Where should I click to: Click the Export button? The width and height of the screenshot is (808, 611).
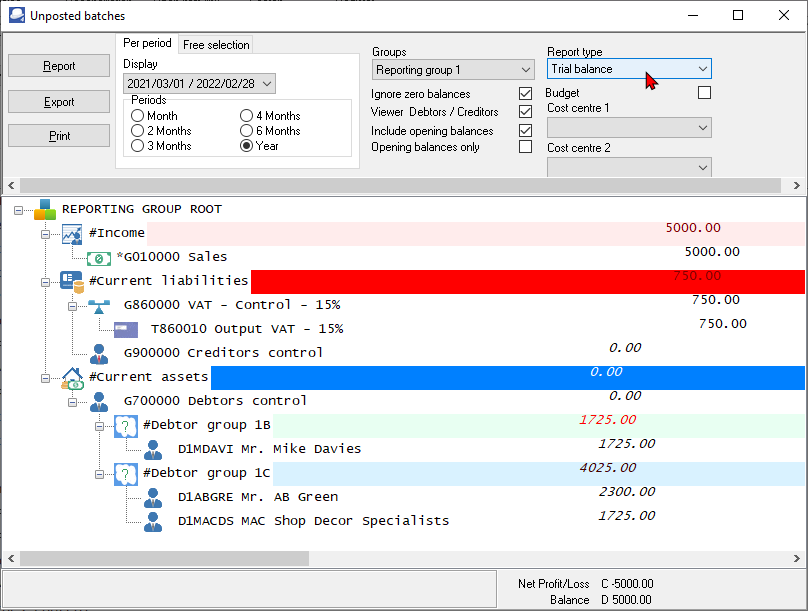59,101
